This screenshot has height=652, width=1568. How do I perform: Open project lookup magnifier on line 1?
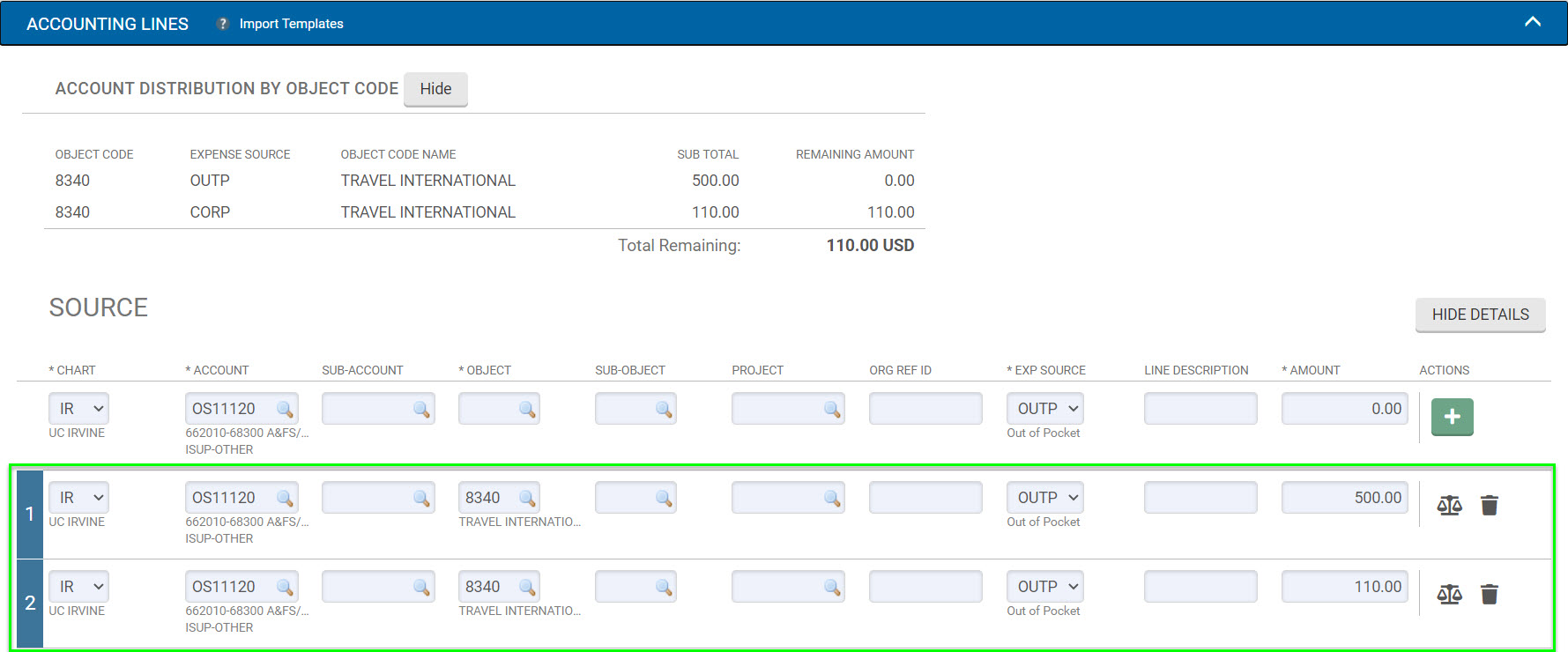coord(832,498)
